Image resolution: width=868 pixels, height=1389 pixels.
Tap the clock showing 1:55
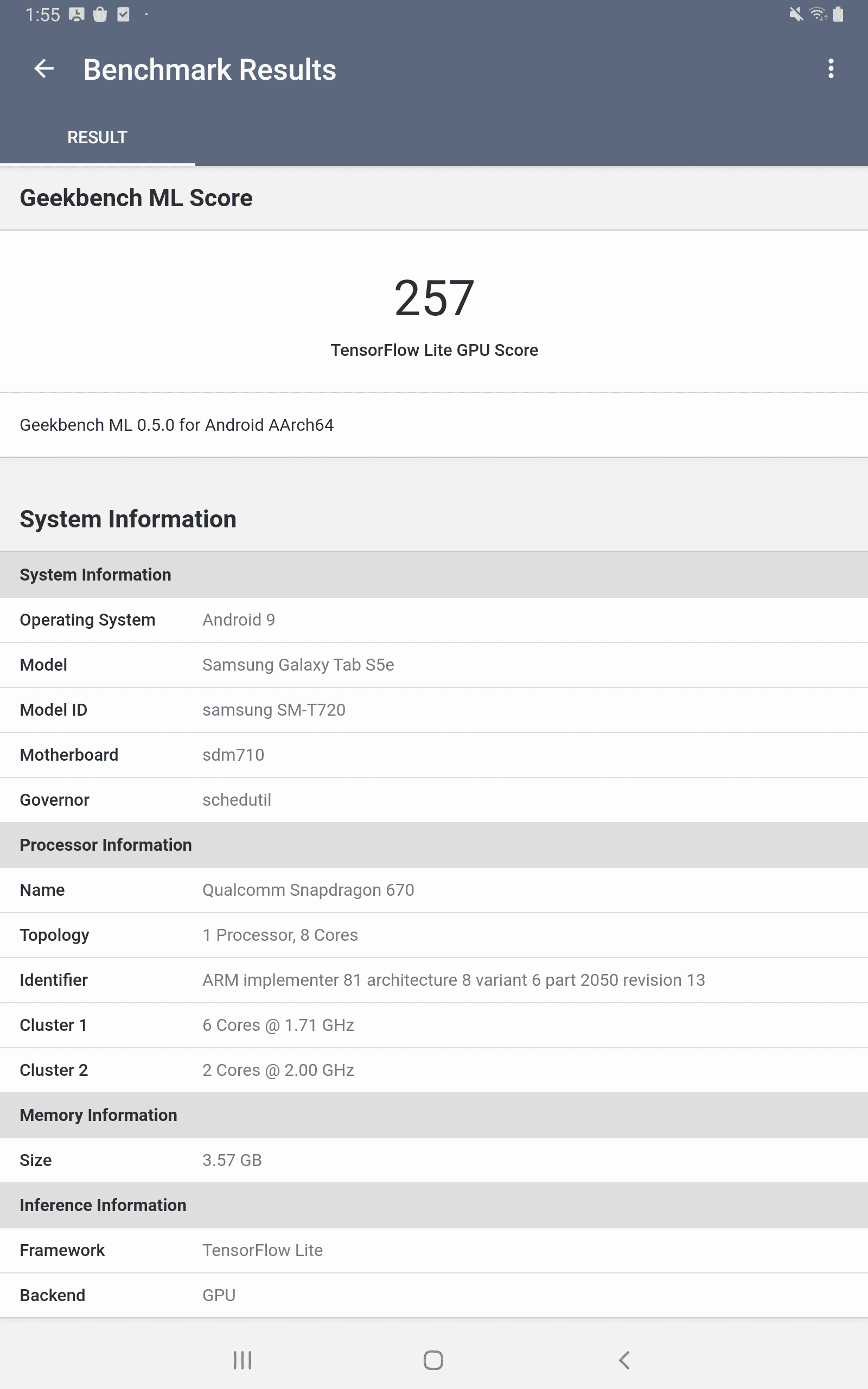42,15
